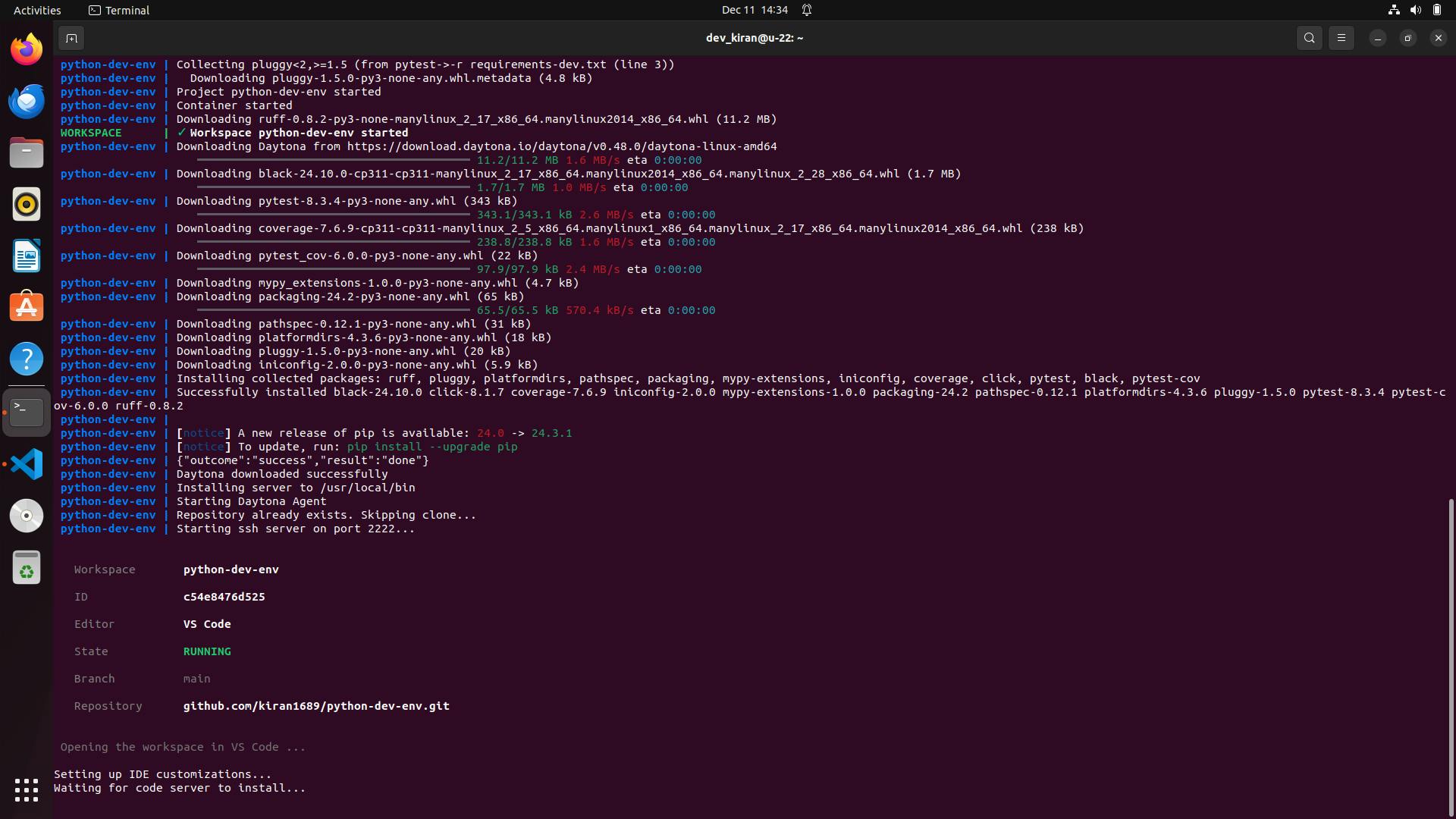Open Rhythmbox music player in dock
This screenshot has height=819, width=1456.
click(27, 204)
